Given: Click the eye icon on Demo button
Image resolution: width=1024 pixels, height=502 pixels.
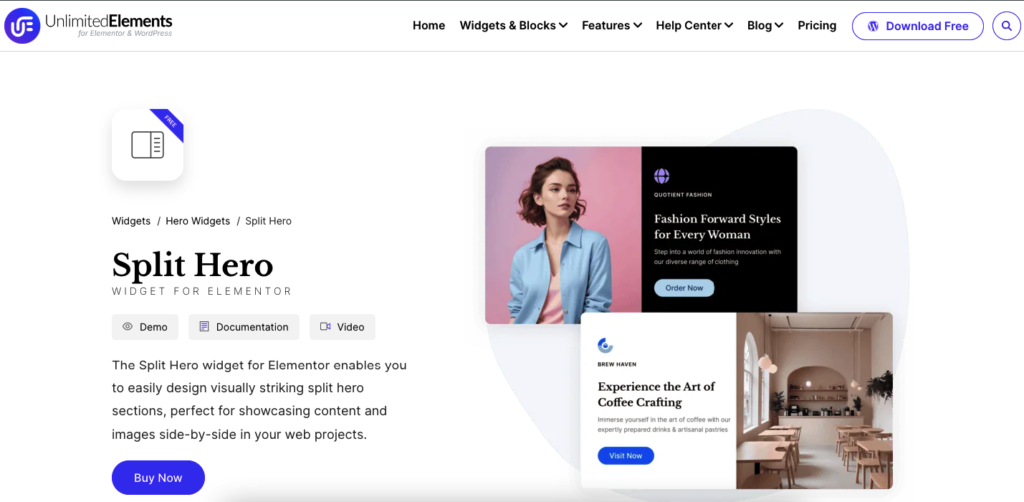Looking at the screenshot, I should [127, 326].
